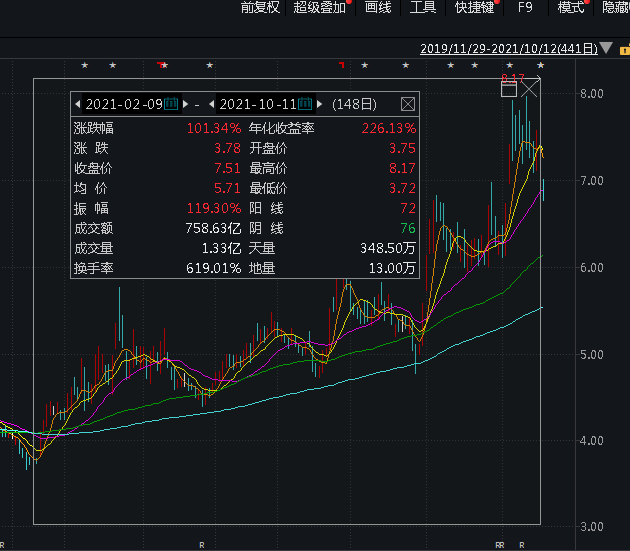Step start date 2021-02-09 backward with left arrow
630x551 pixels.
(77, 104)
